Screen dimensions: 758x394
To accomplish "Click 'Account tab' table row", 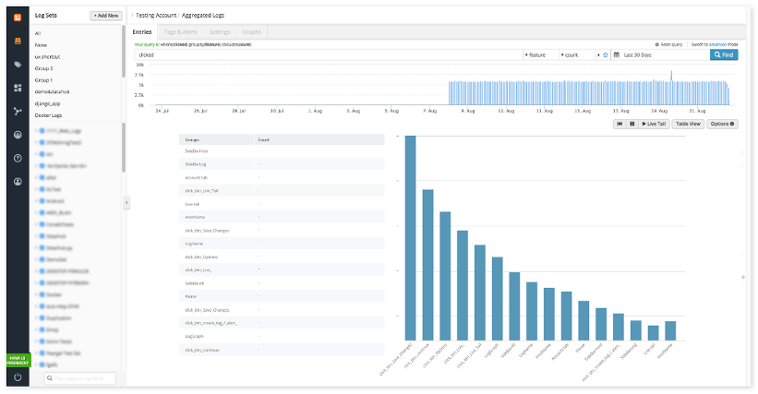I will pos(282,178).
